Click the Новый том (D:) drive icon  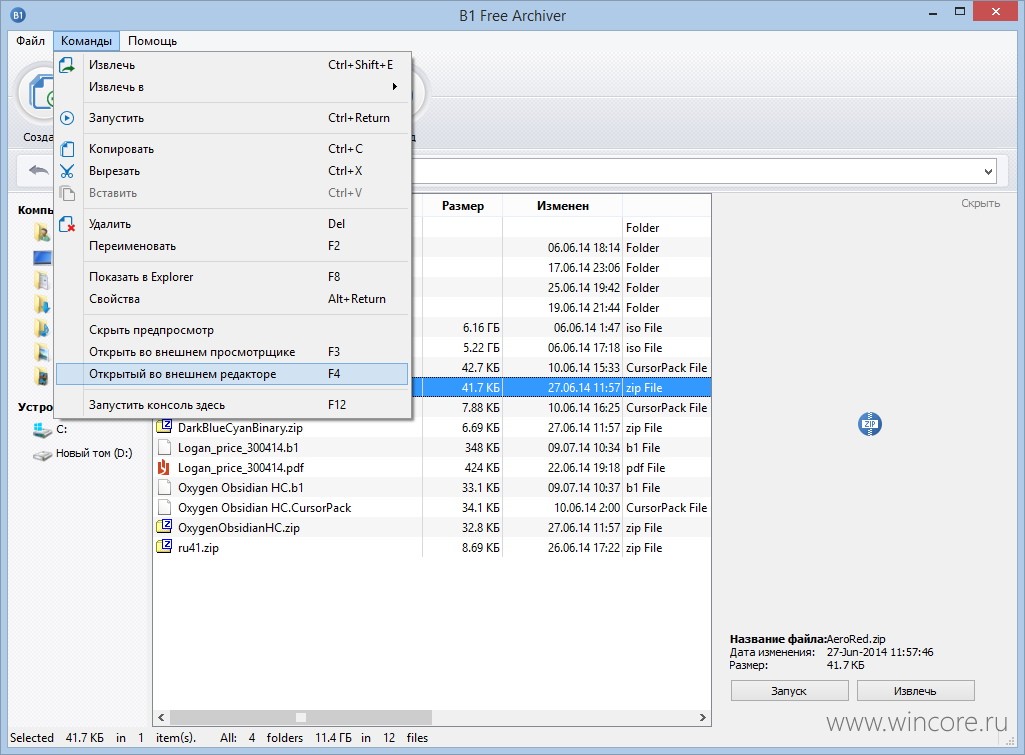coord(42,454)
